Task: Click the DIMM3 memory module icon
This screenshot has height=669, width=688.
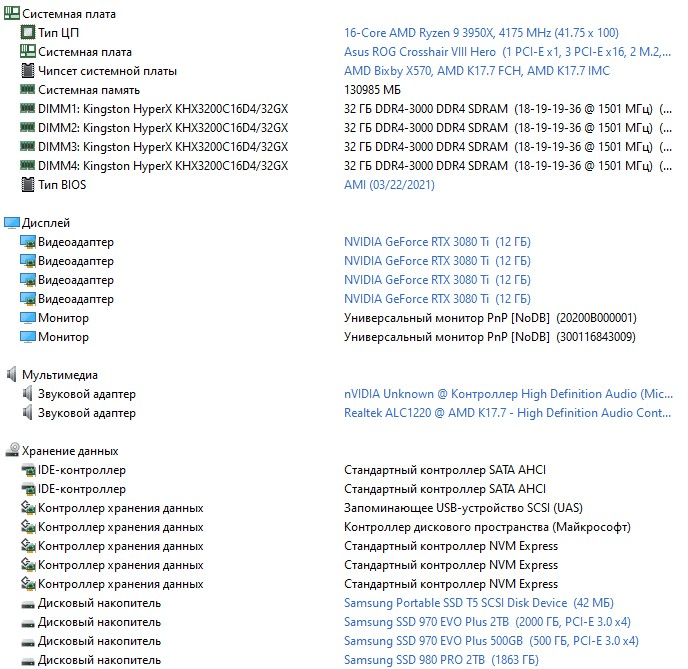Action: click(x=27, y=147)
